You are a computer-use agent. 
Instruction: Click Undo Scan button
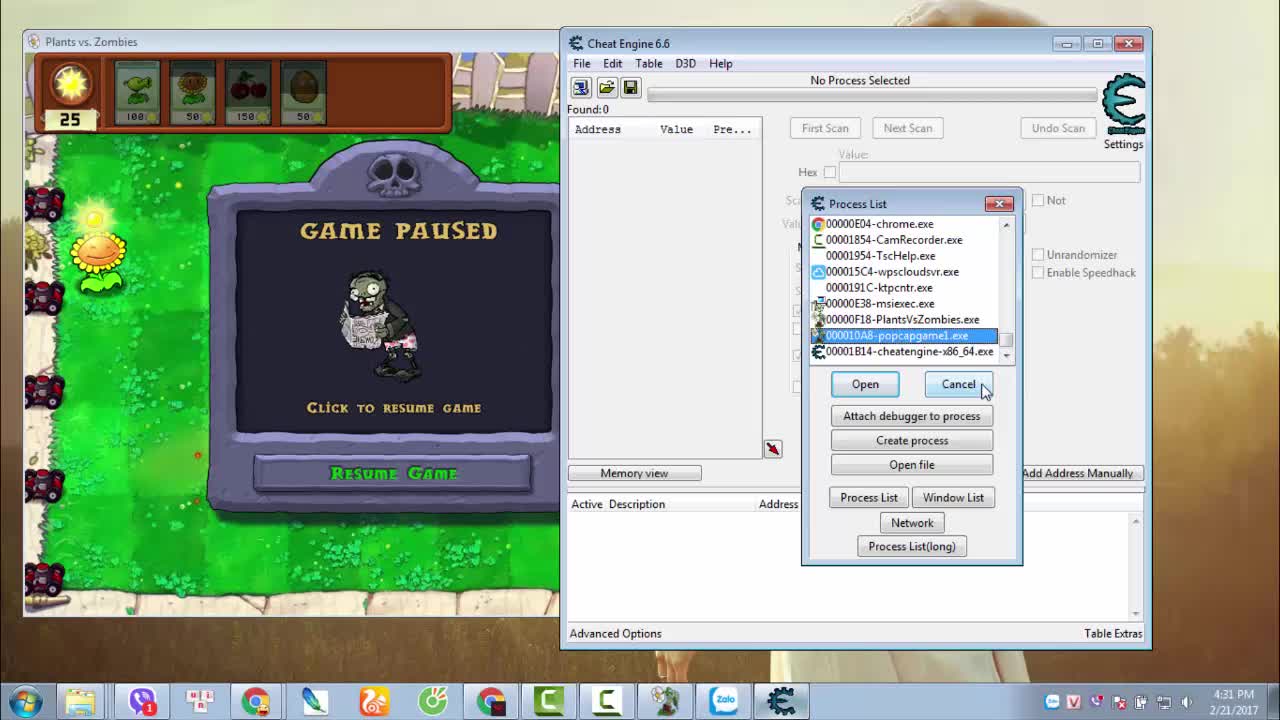(x=1058, y=128)
